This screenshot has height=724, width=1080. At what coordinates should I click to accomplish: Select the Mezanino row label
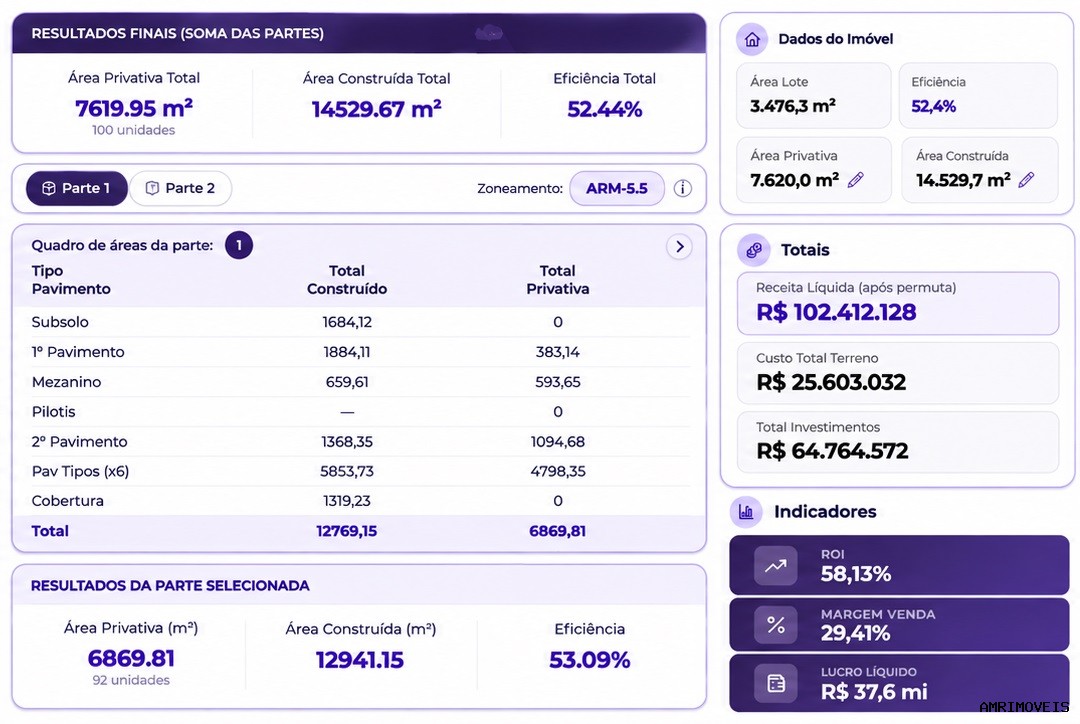click(x=66, y=382)
